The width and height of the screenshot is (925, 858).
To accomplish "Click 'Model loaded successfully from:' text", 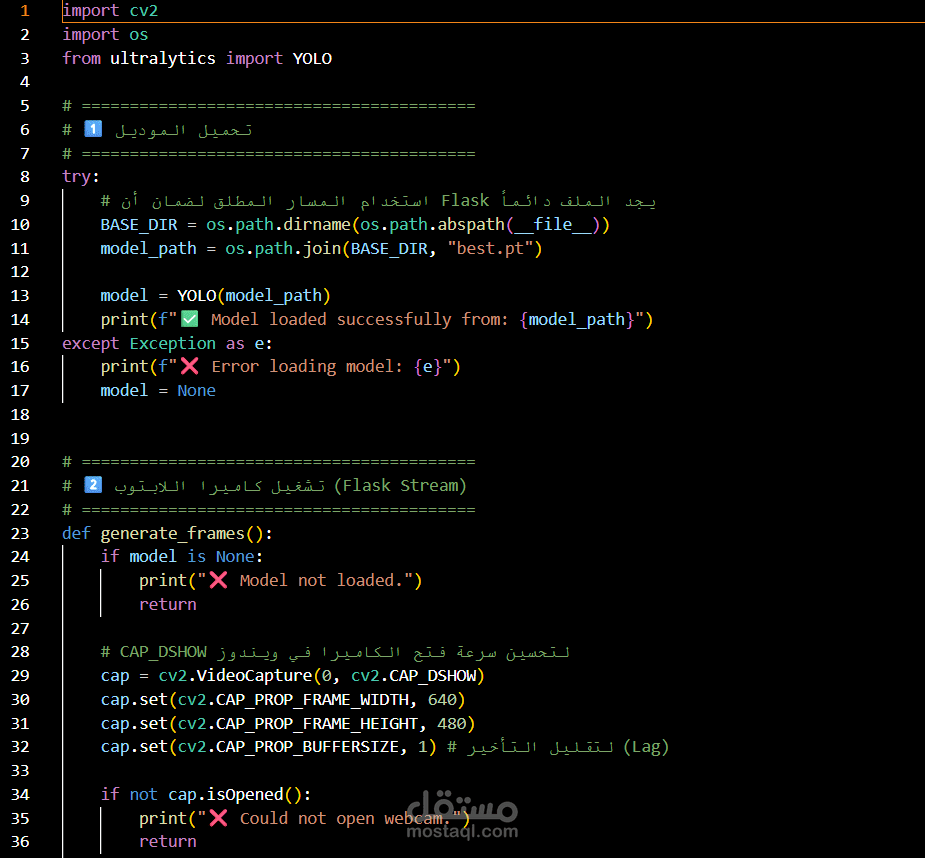I will pyautogui.click(x=359, y=319).
